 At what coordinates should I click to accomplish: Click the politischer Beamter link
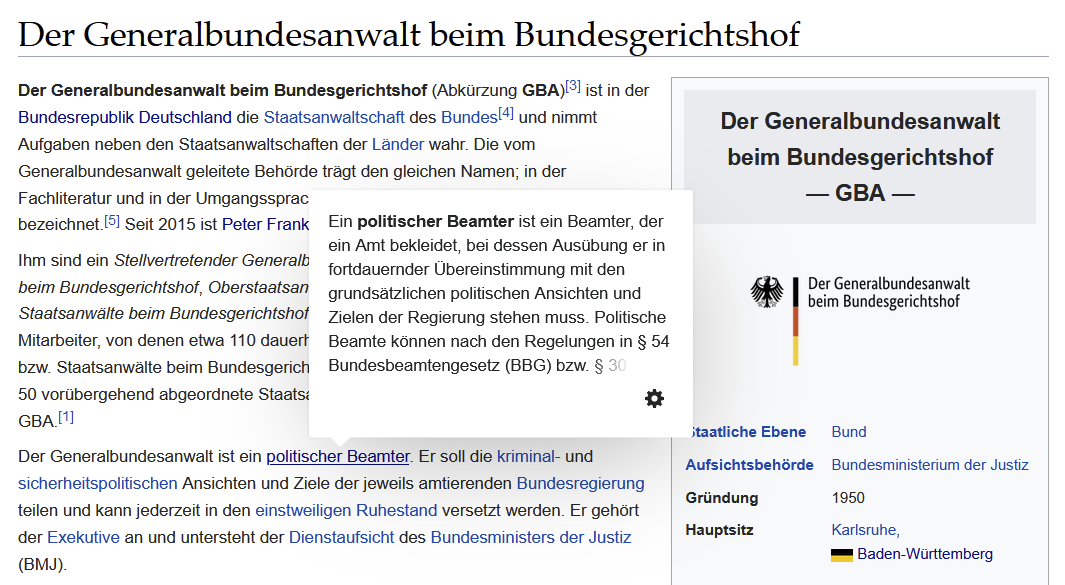[x=338, y=457]
